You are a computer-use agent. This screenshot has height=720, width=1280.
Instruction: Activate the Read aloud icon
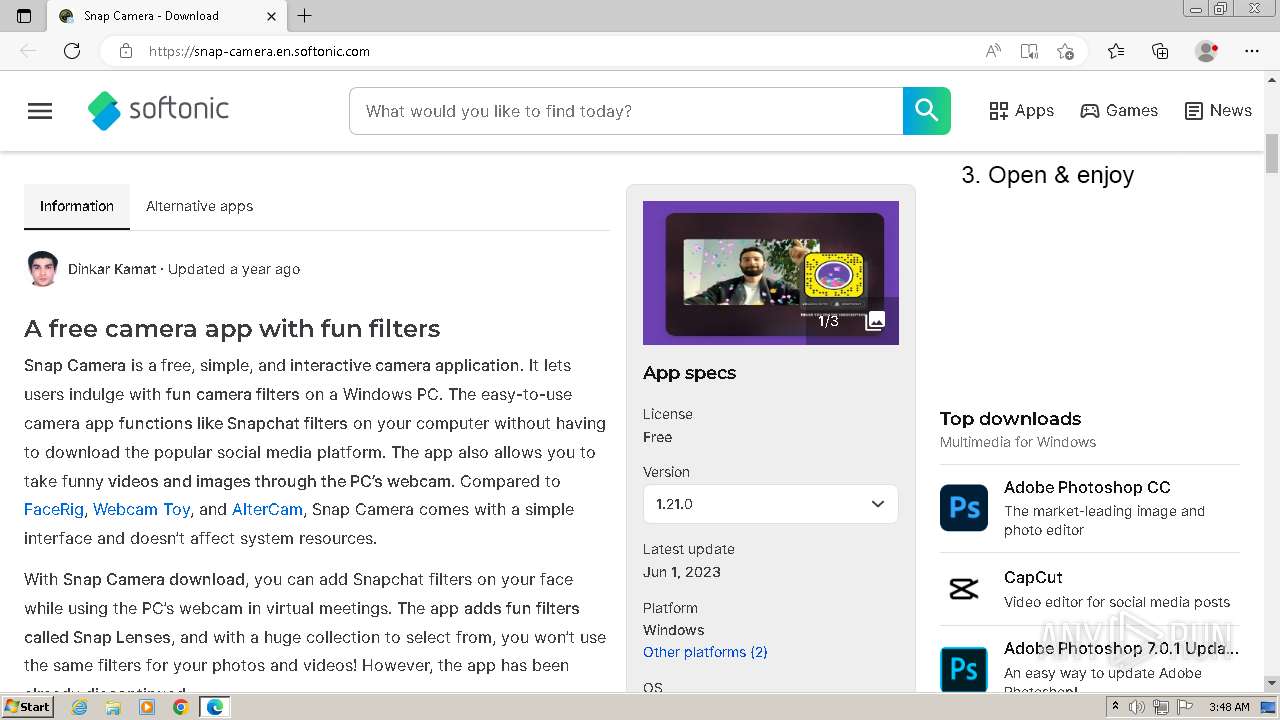[x=993, y=51]
